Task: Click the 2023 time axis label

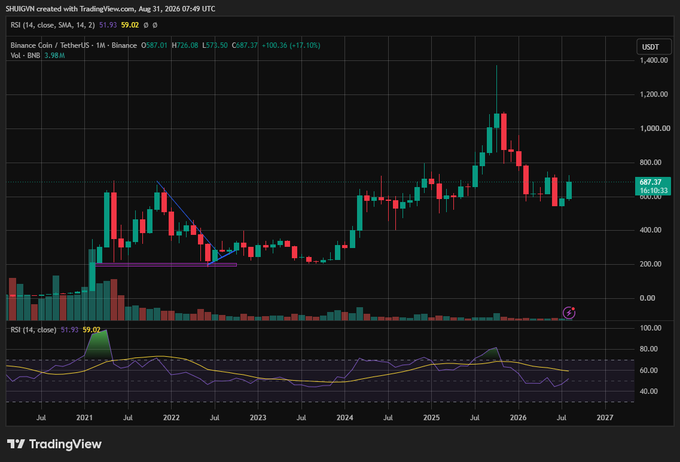Action: point(258,417)
